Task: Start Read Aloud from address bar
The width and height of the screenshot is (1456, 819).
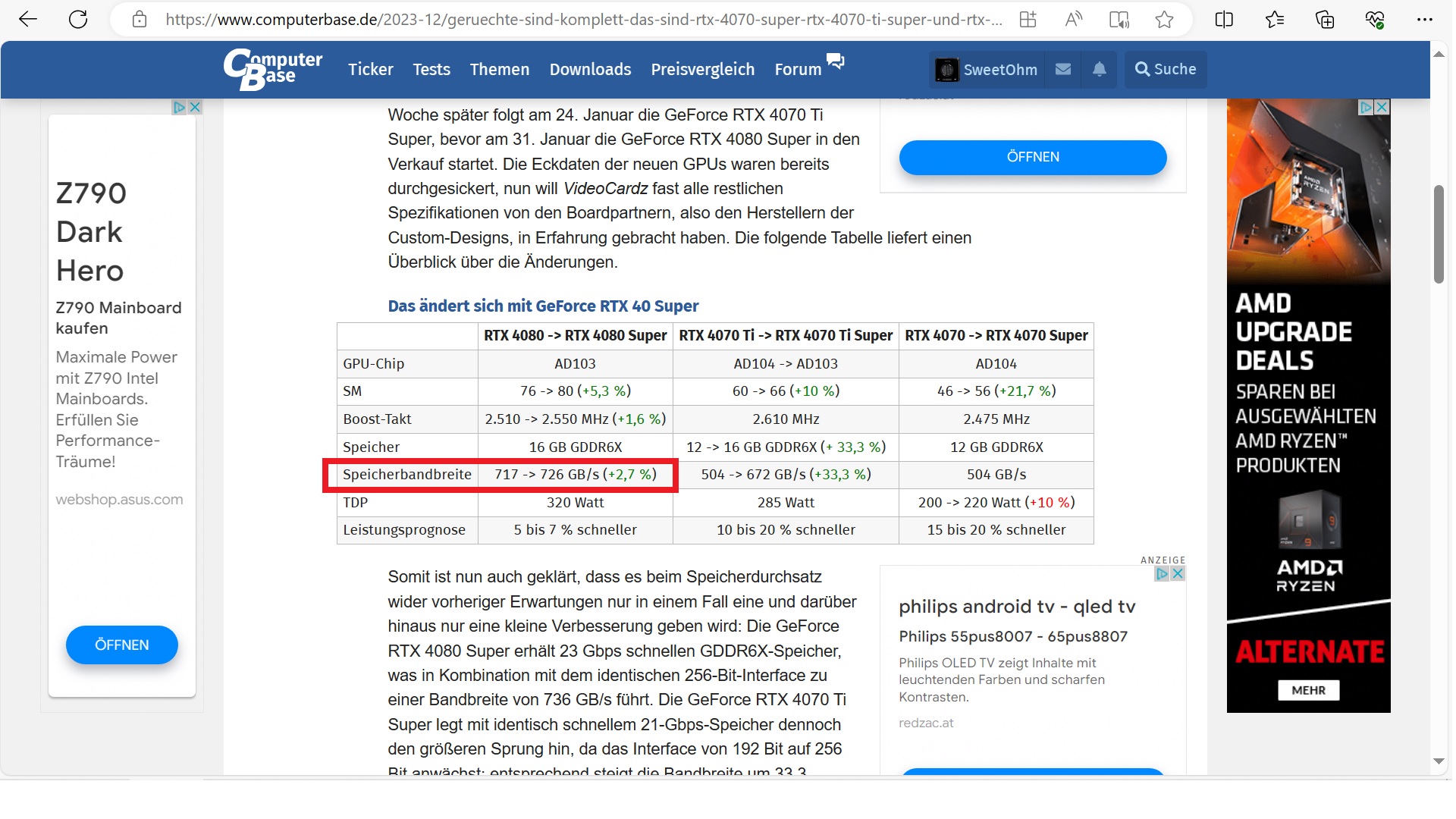Action: click(1074, 20)
